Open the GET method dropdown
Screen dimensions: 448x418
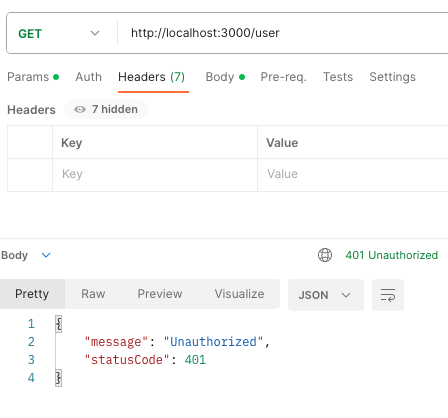[59, 33]
